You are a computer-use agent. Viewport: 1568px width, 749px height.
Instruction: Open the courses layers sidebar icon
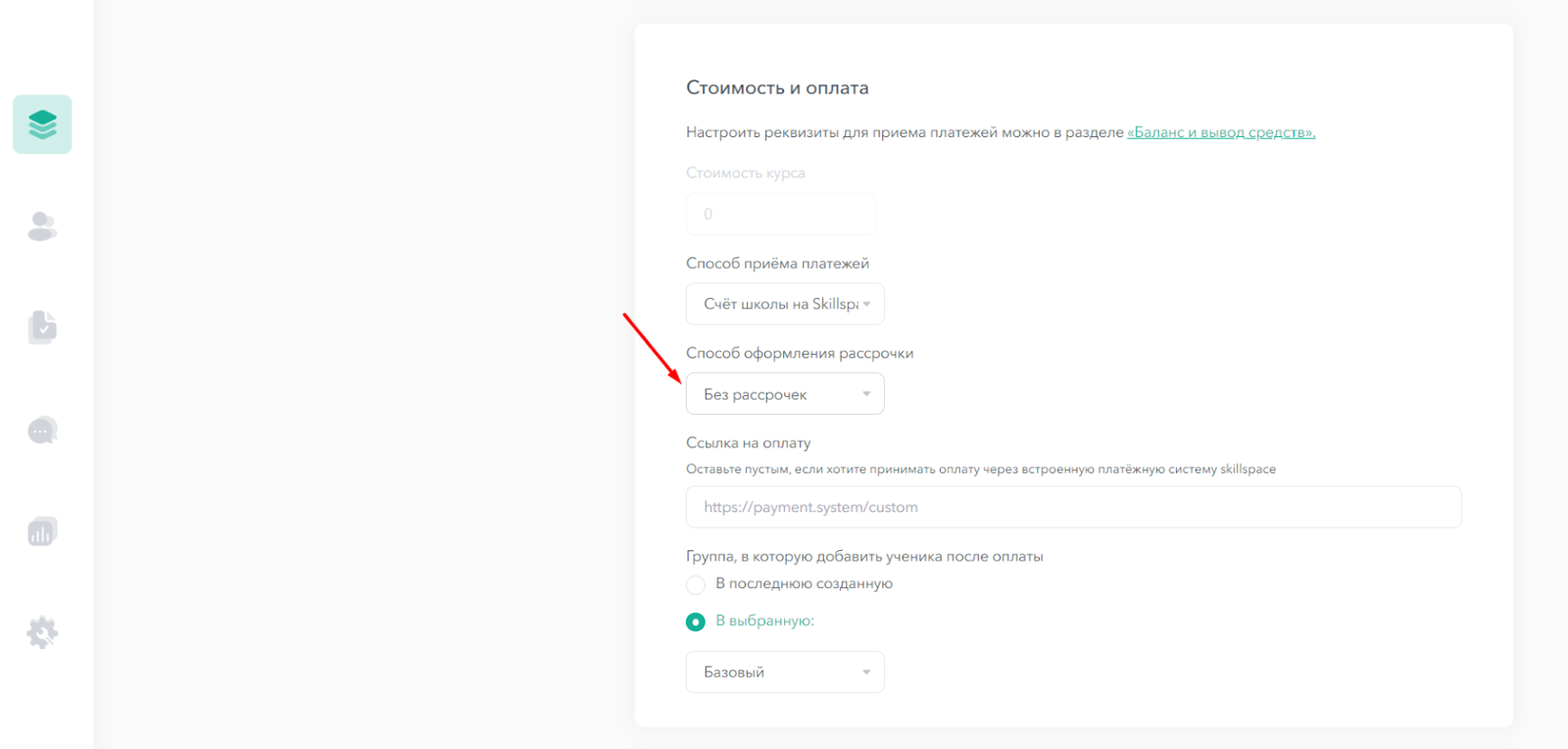(x=42, y=125)
